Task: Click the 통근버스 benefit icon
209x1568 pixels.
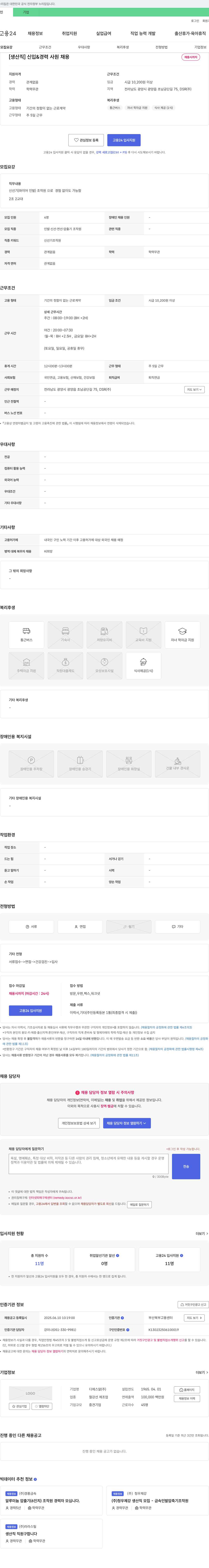Action: point(26,635)
